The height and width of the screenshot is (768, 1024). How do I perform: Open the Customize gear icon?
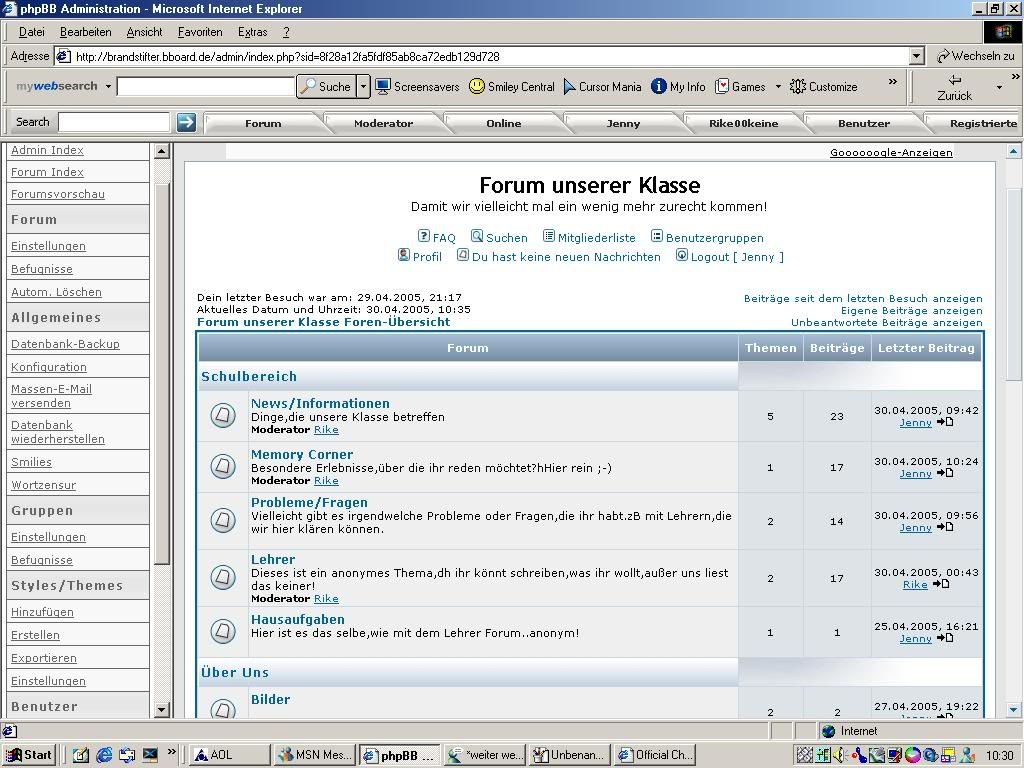pos(797,86)
